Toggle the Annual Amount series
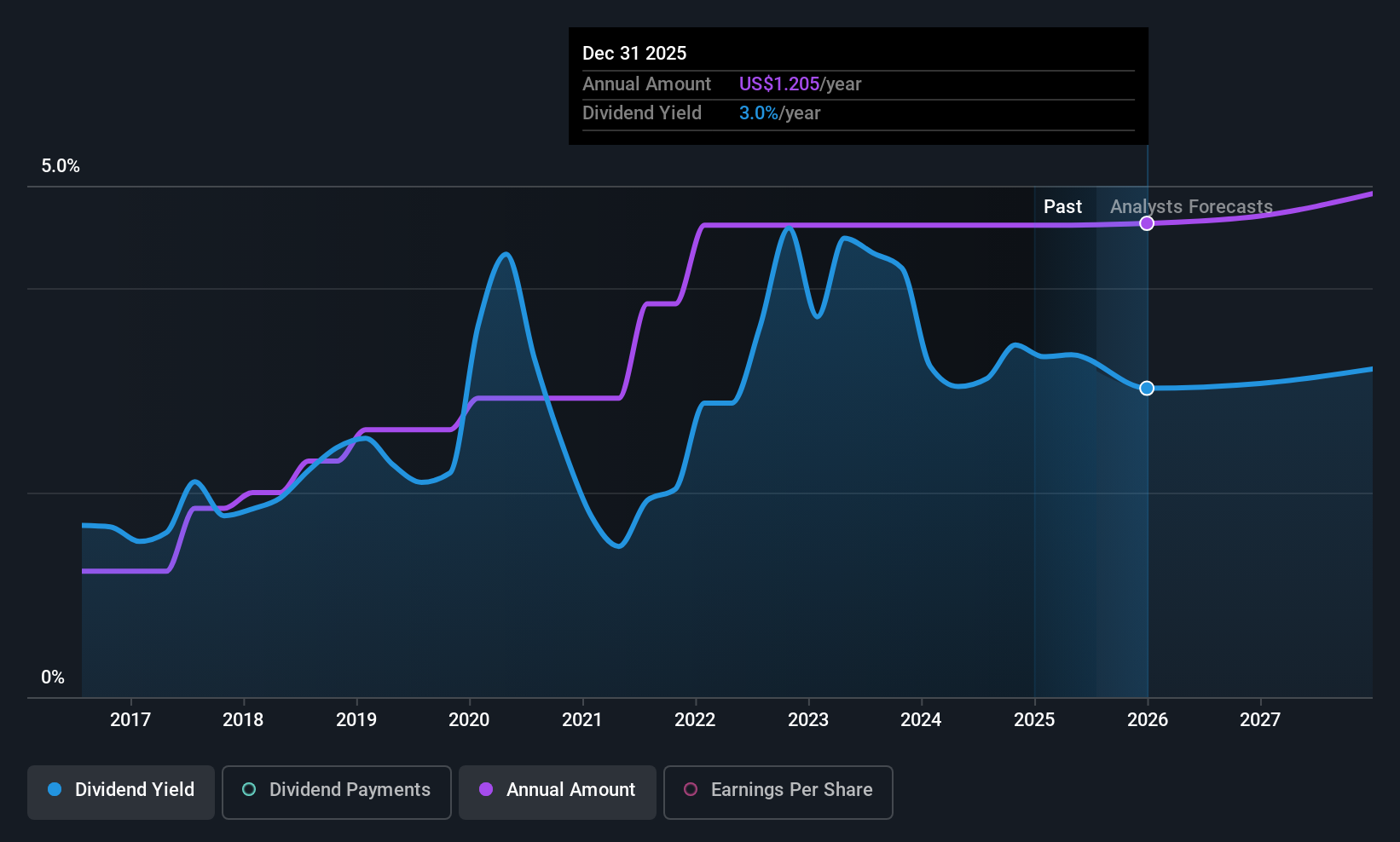This screenshot has width=1400, height=842. [x=558, y=792]
